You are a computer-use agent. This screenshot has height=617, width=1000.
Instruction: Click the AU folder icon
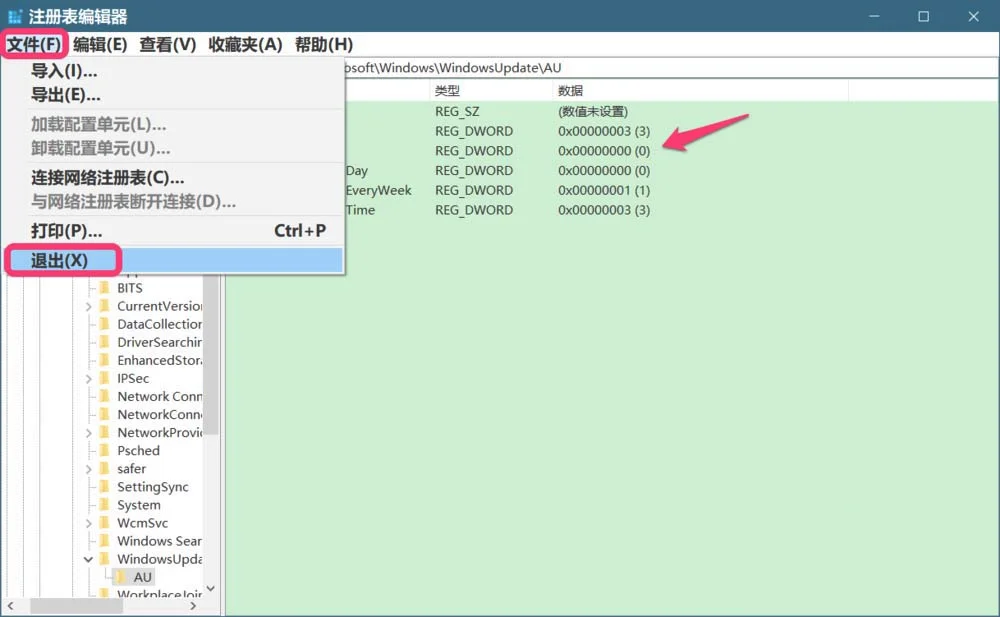click(x=121, y=577)
